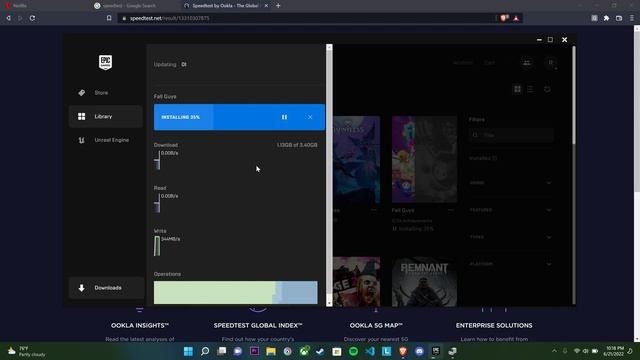
Task: Open the weather widget on taskbar
Action: (27, 351)
